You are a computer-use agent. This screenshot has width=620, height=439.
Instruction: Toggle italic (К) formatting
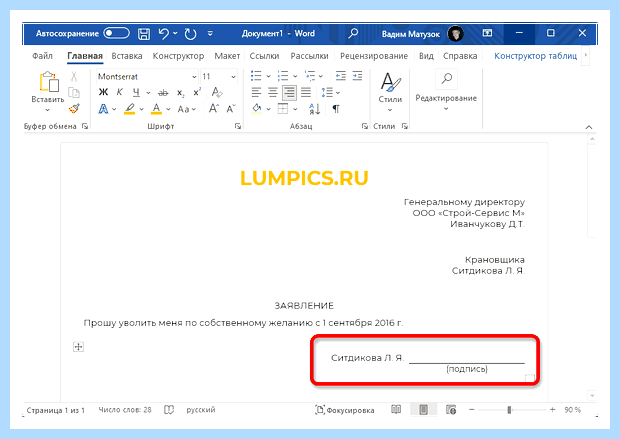coord(119,93)
